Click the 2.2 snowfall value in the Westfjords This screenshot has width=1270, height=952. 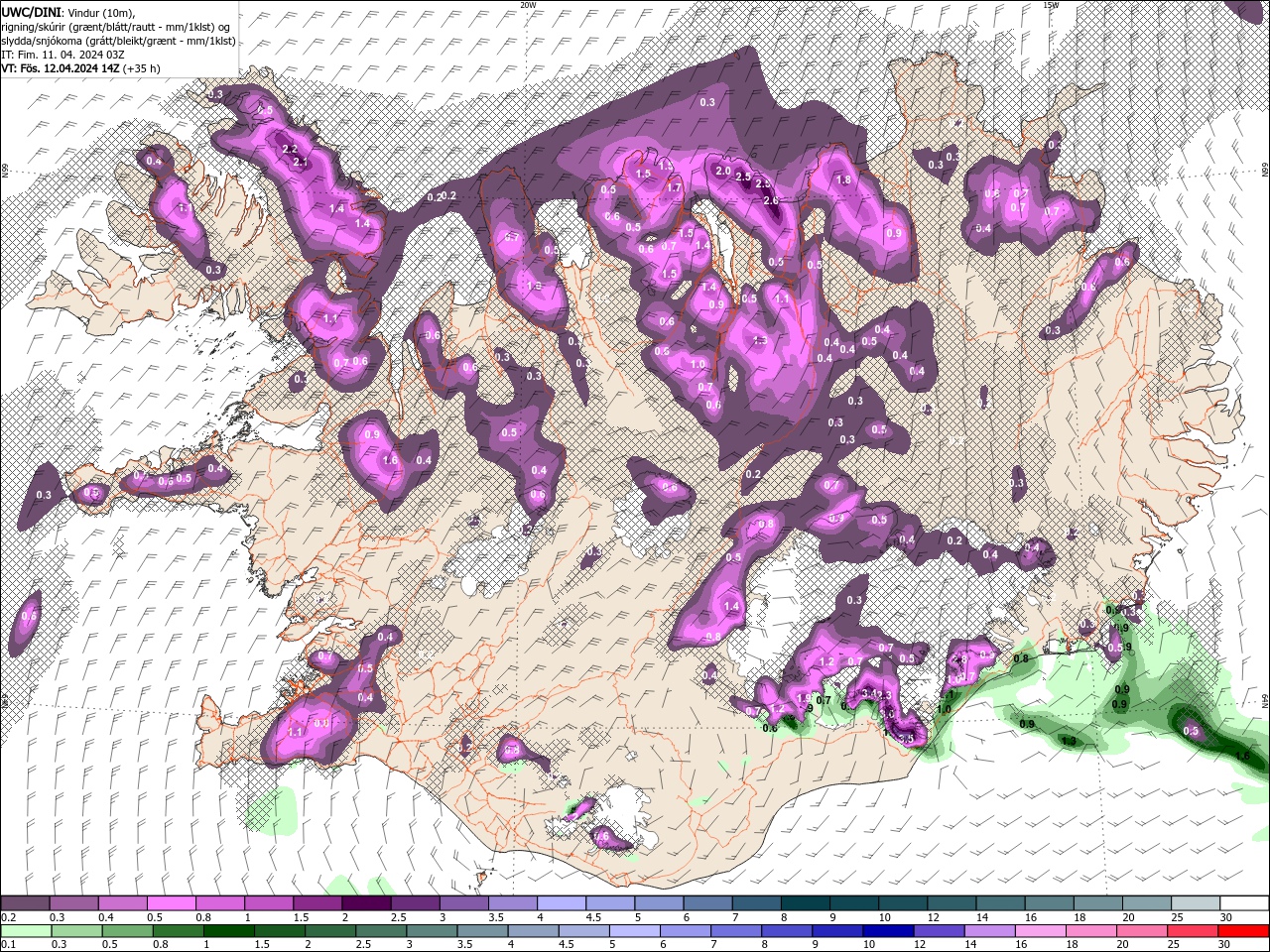coord(291,149)
